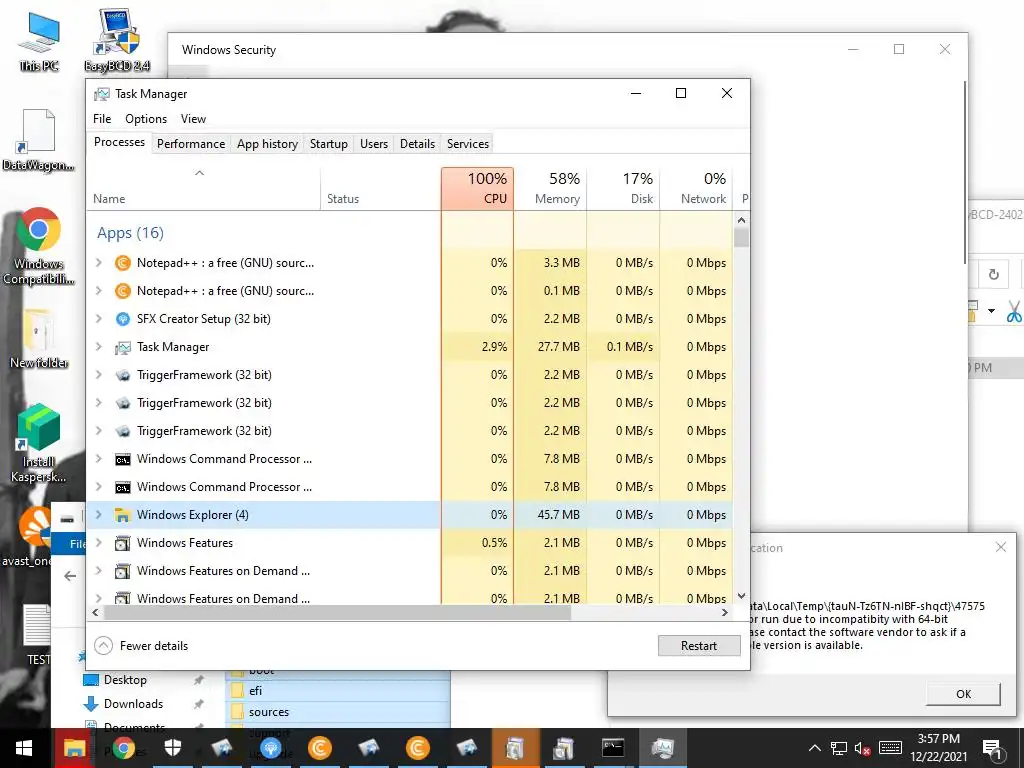Screen dimensions: 1024x768
Task: Click the Windows Explorer (4) row icon
Action: tap(123, 515)
